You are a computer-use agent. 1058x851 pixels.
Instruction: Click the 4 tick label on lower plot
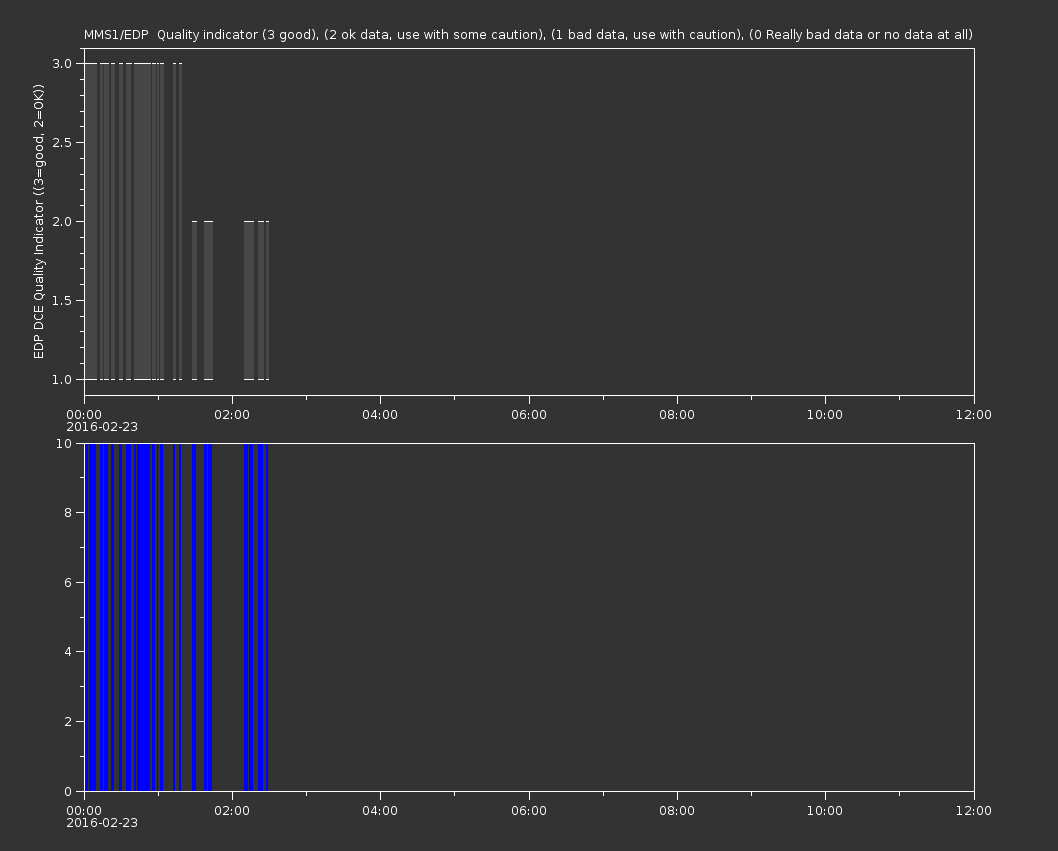point(68,652)
